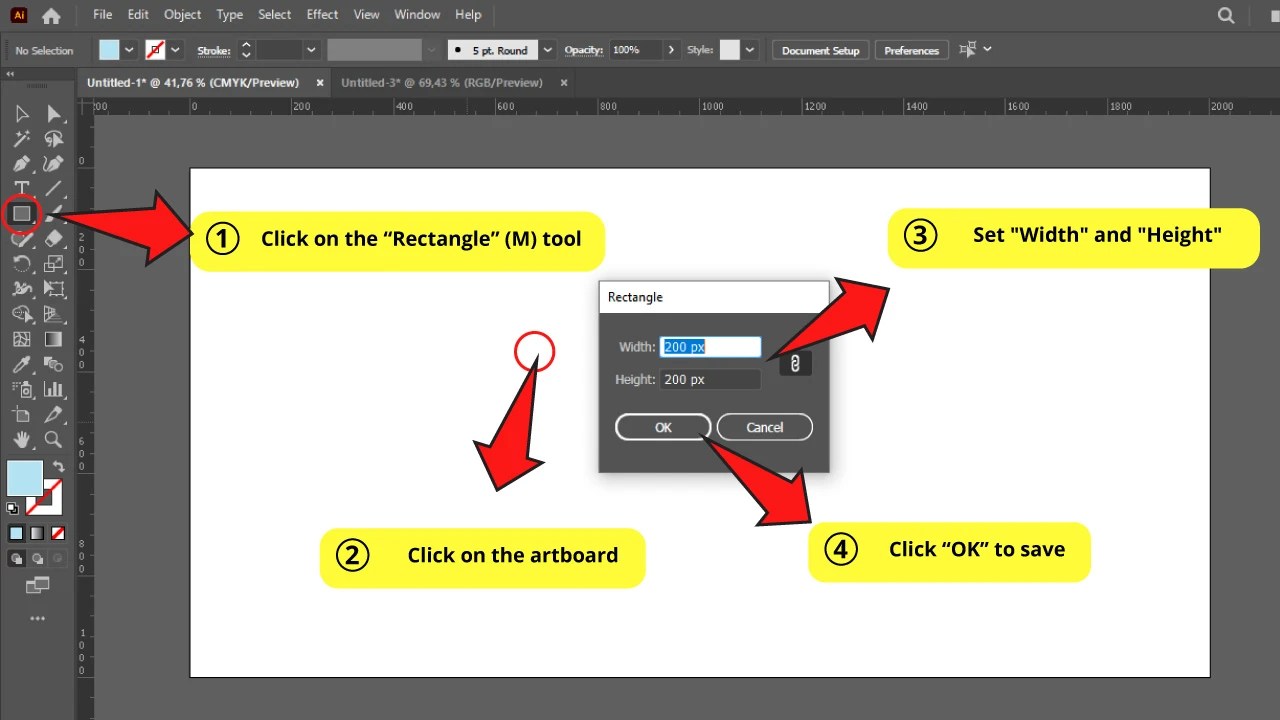
Task: Switch to the Draw Behind drawing mode
Action: point(37,559)
